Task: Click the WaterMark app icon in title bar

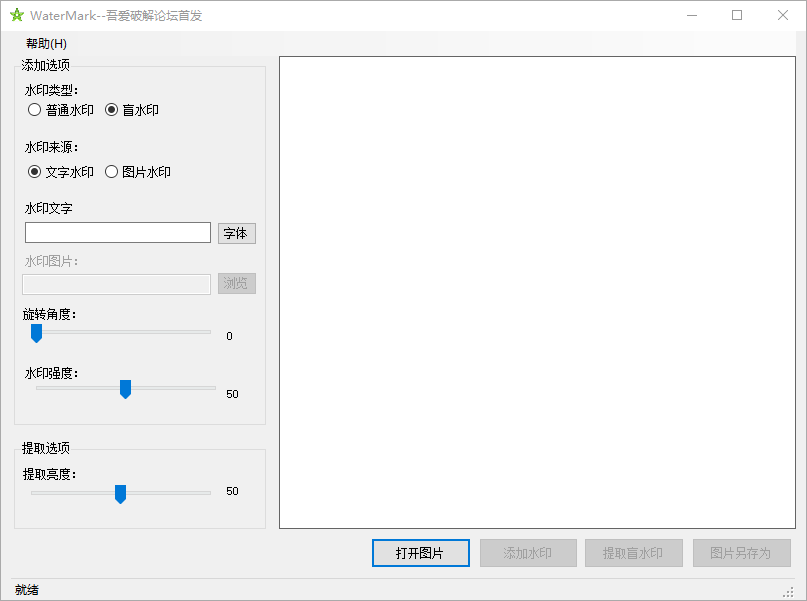Action: pyautogui.click(x=16, y=15)
